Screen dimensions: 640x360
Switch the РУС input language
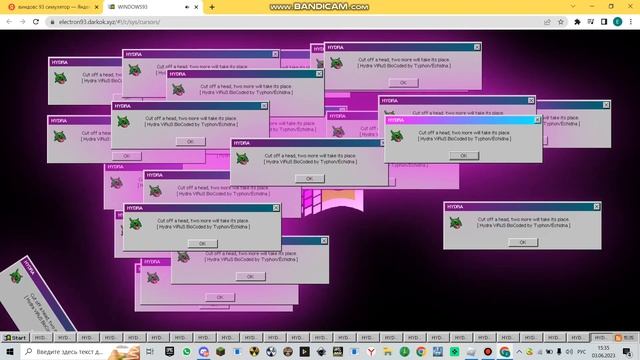point(582,351)
